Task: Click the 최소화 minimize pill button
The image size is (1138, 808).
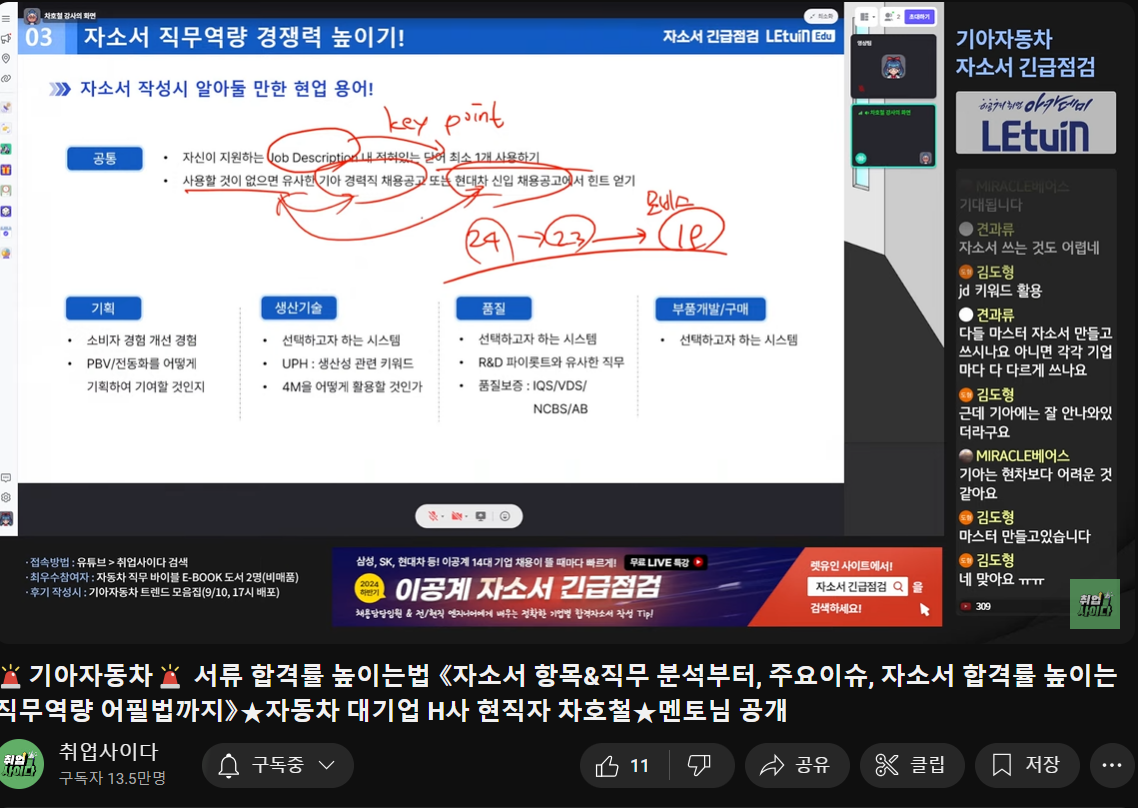Action: [x=822, y=16]
